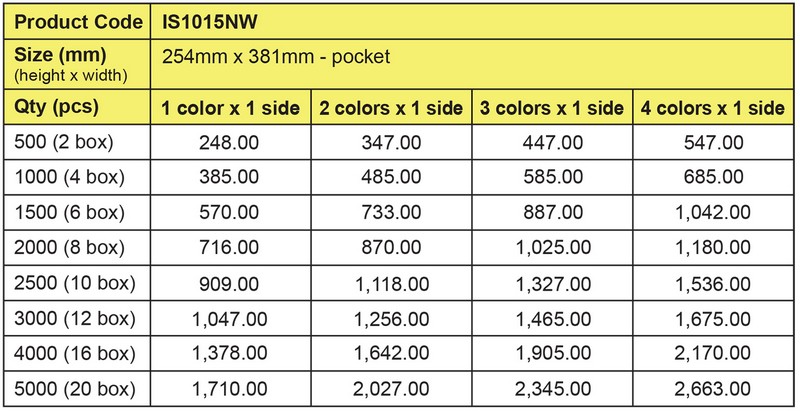Viewport: 800px width, 411px height.
Task: Select the 887.00 price cell
Action: pyautogui.click(x=553, y=212)
